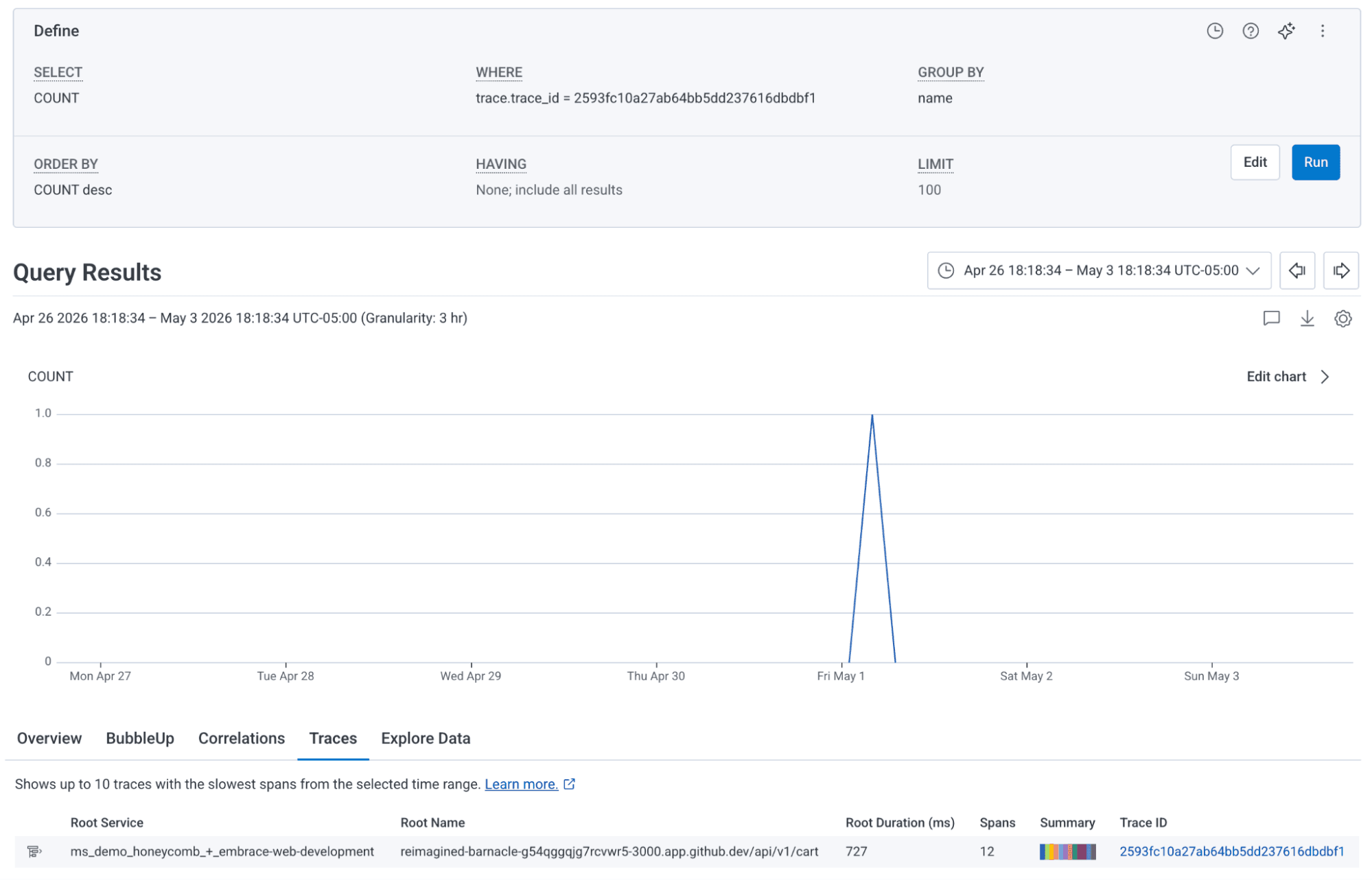This screenshot has width=1372, height=880.
Task: Open the Define panel more options menu
Action: (1323, 31)
